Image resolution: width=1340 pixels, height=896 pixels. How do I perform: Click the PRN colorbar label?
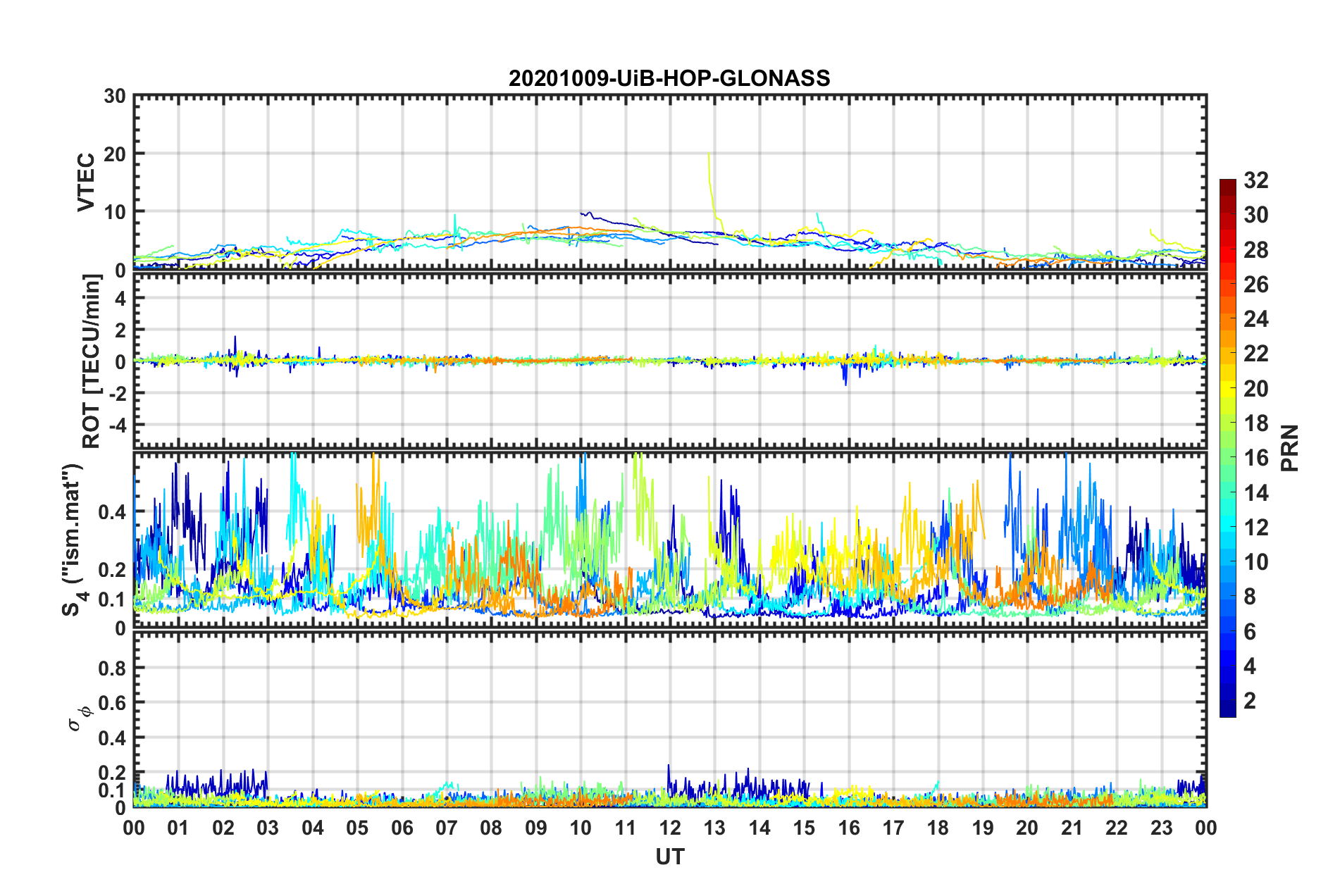click(x=1289, y=448)
